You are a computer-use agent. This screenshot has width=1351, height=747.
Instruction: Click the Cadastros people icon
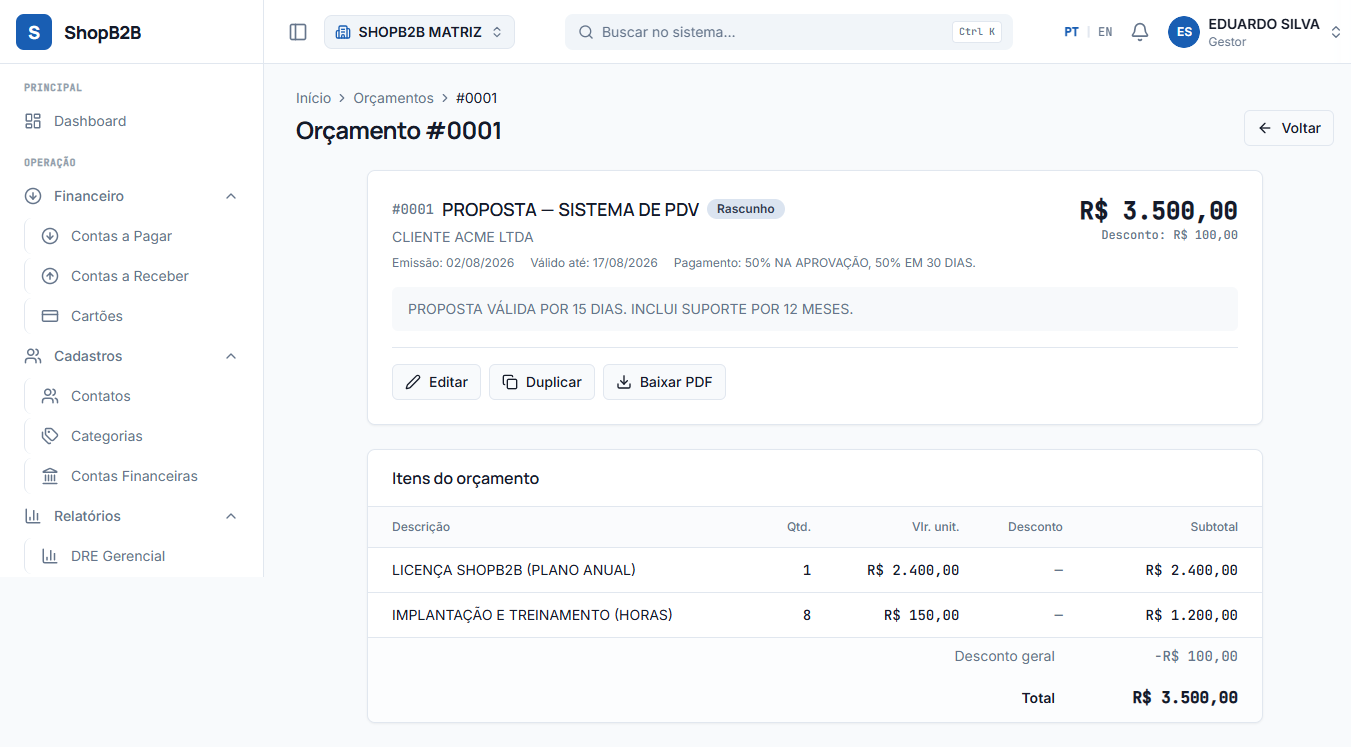pos(33,356)
